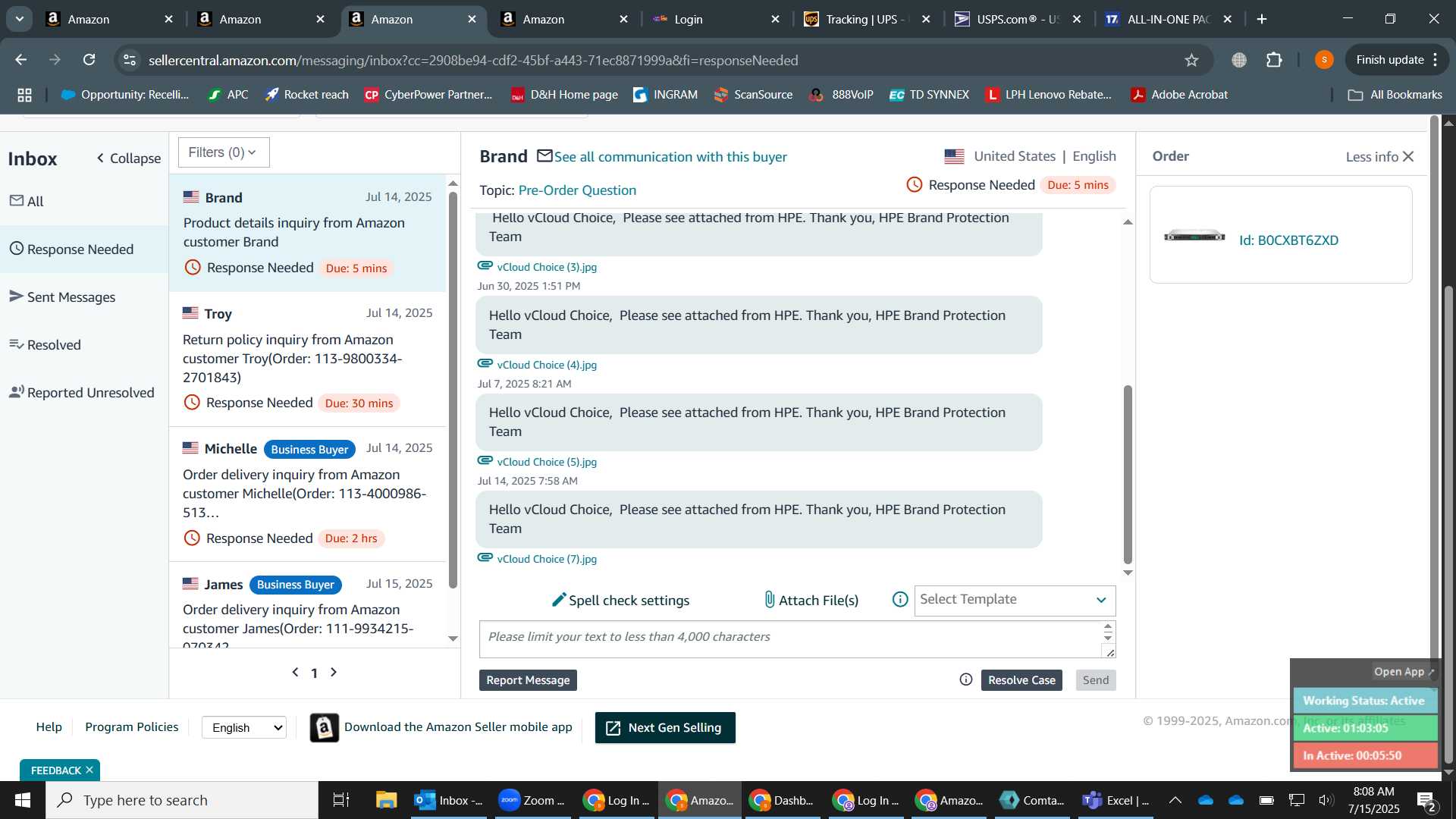
Task: Open the browser extensions puzzle icon
Action: (x=1274, y=60)
